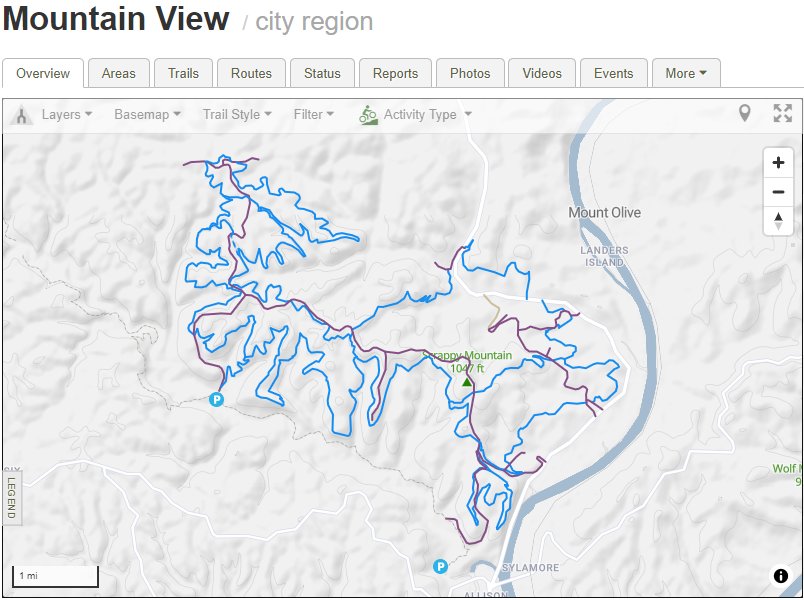Expand the Layers dropdown

point(67,114)
